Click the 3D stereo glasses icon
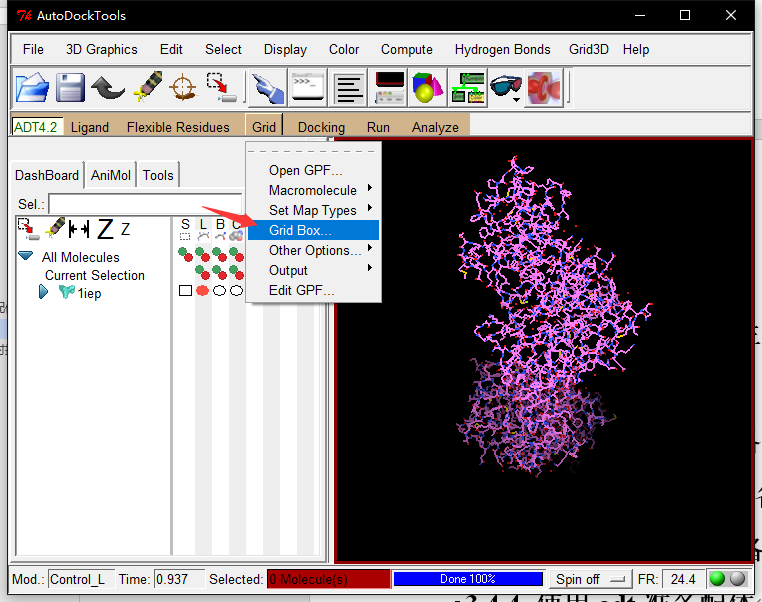Viewport: 762px width, 602px height. (506, 85)
